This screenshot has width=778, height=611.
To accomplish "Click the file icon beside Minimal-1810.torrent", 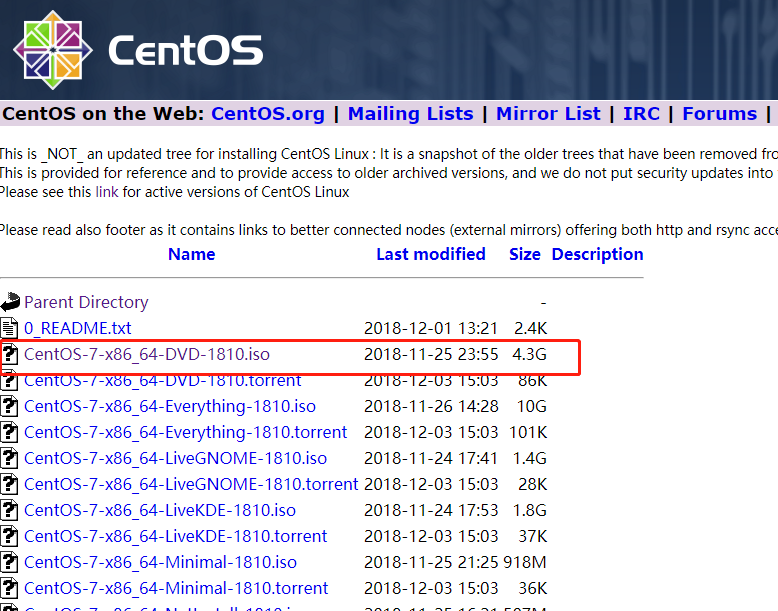I will [9, 588].
